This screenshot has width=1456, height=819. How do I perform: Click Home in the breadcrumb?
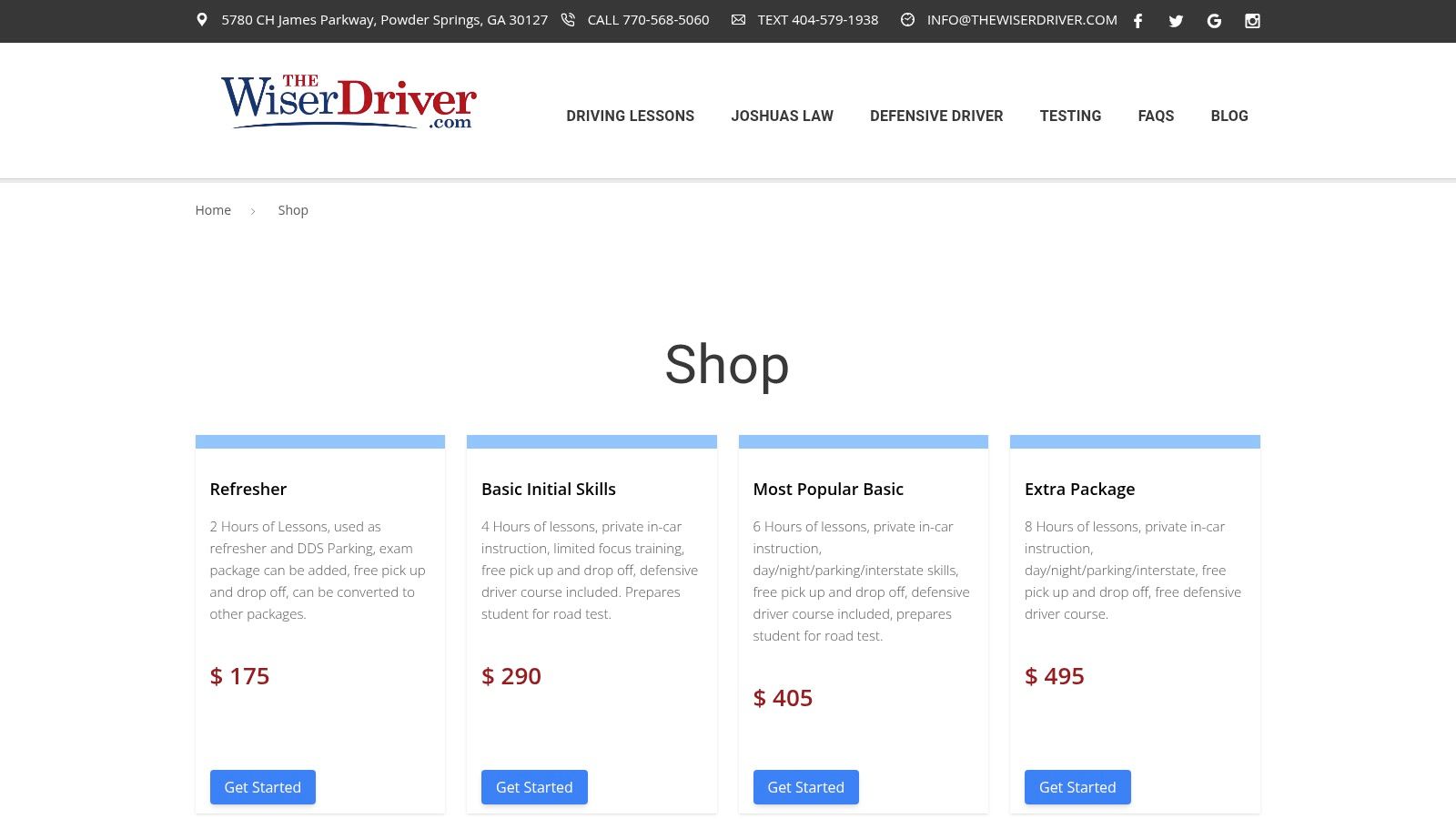pyautogui.click(x=213, y=210)
